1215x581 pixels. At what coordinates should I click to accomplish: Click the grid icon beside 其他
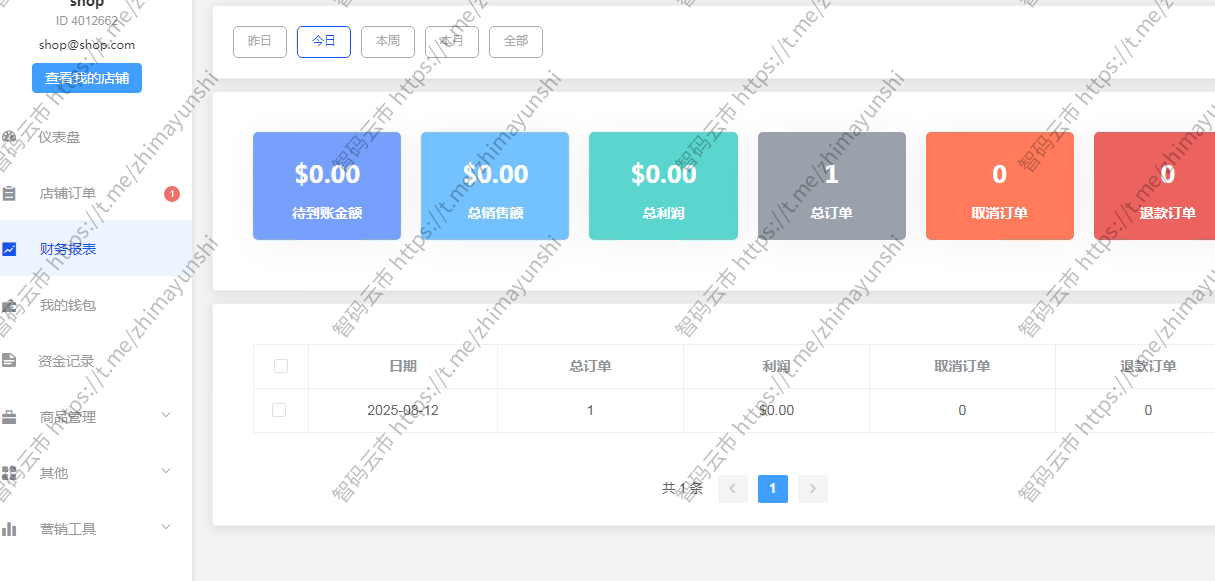pos(9,473)
